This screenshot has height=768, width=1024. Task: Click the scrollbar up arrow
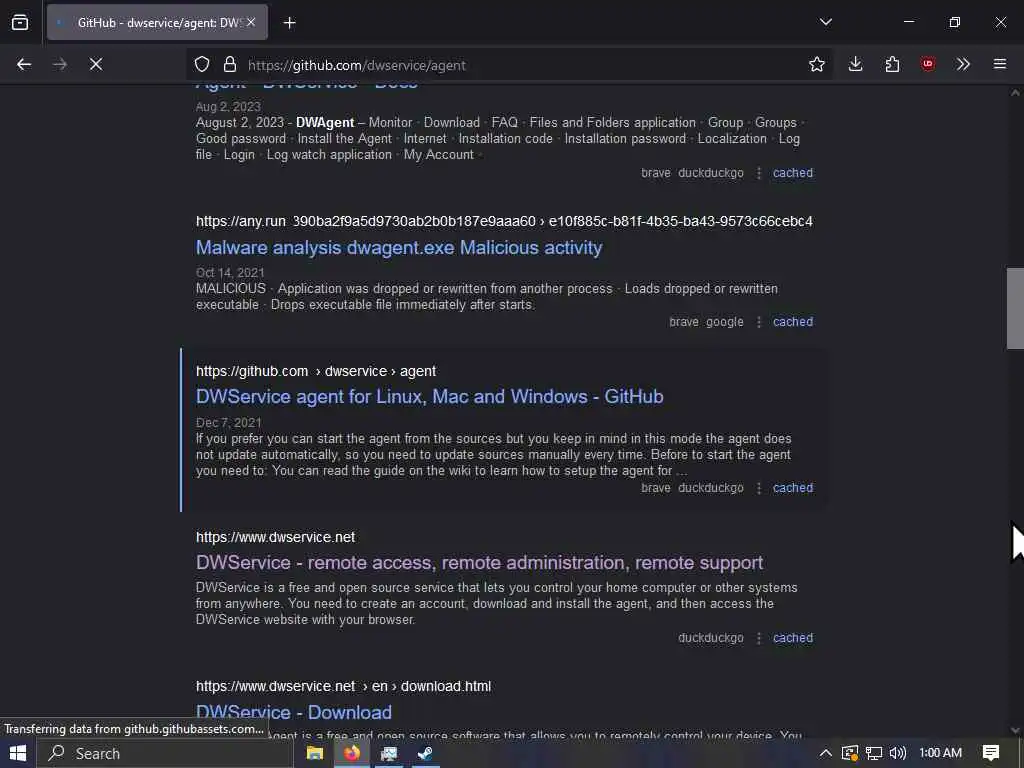[1015, 93]
